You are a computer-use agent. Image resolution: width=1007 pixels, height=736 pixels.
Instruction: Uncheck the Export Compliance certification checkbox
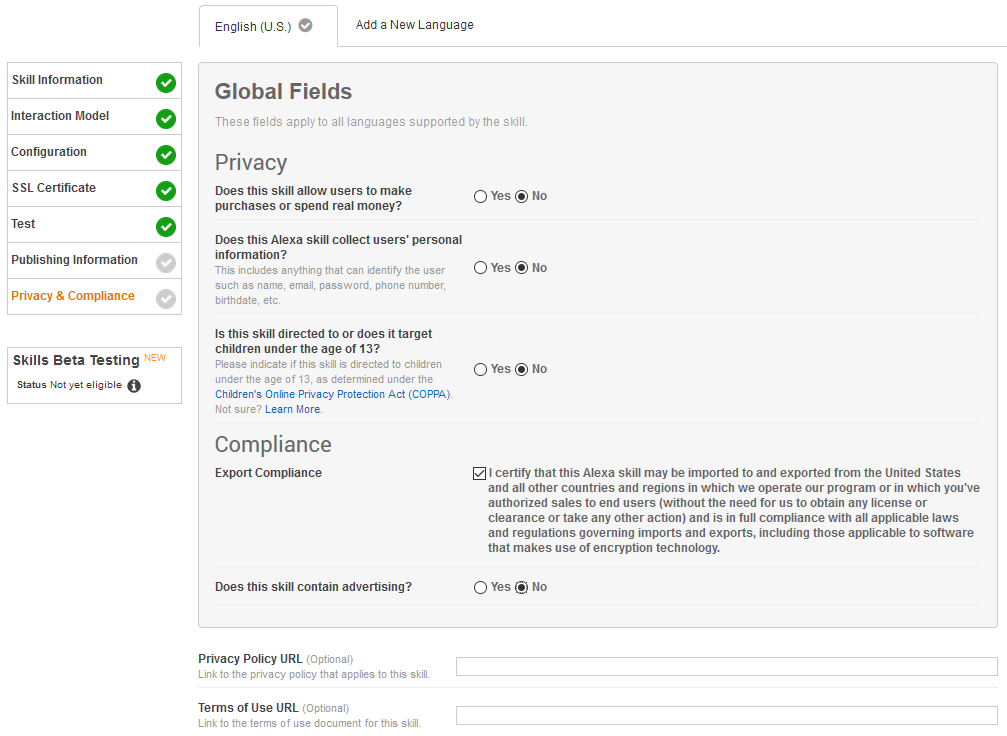tap(479, 473)
